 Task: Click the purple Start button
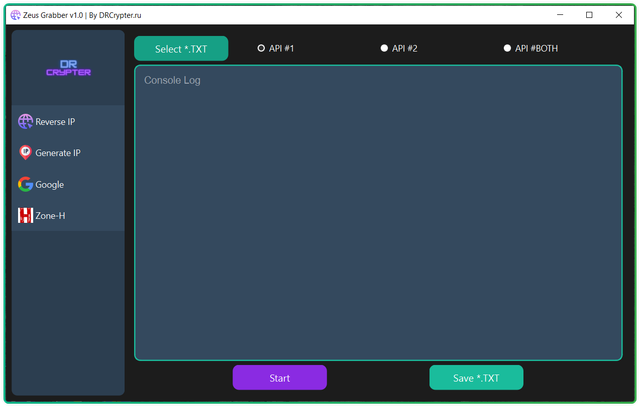click(x=279, y=378)
